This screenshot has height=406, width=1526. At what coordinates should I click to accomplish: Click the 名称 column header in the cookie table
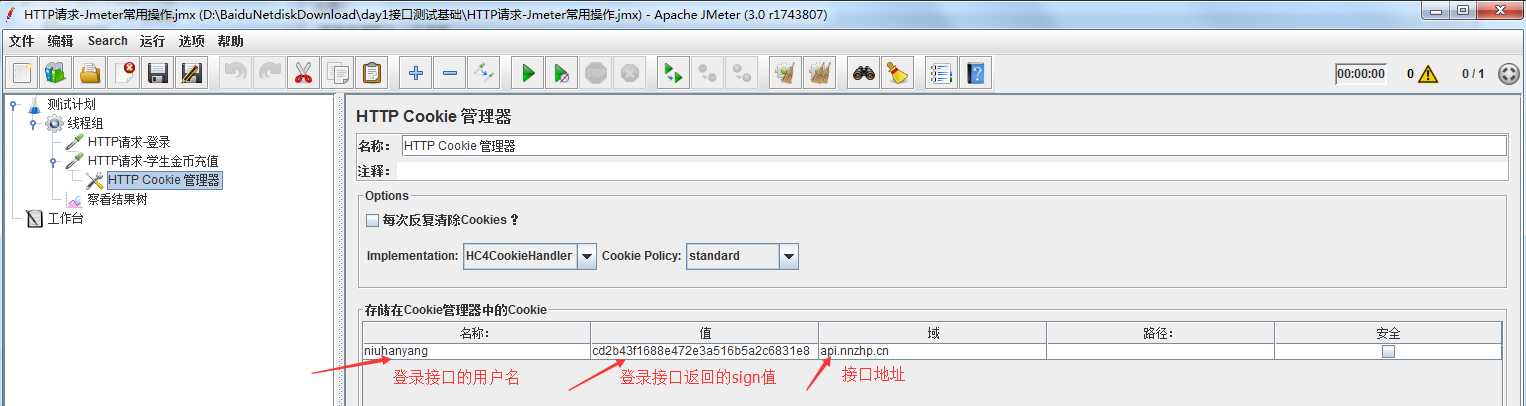(476, 333)
